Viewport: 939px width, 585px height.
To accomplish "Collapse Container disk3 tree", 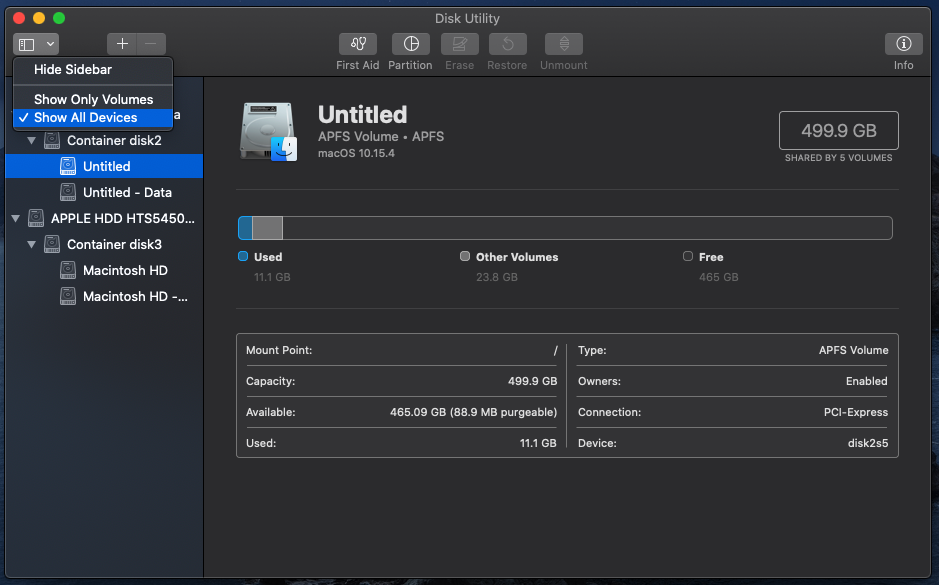I will 31,244.
